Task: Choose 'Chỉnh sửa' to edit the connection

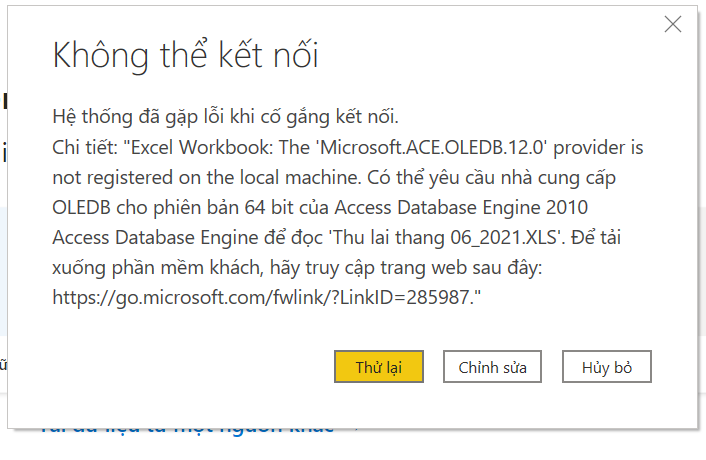Action: [x=492, y=367]
